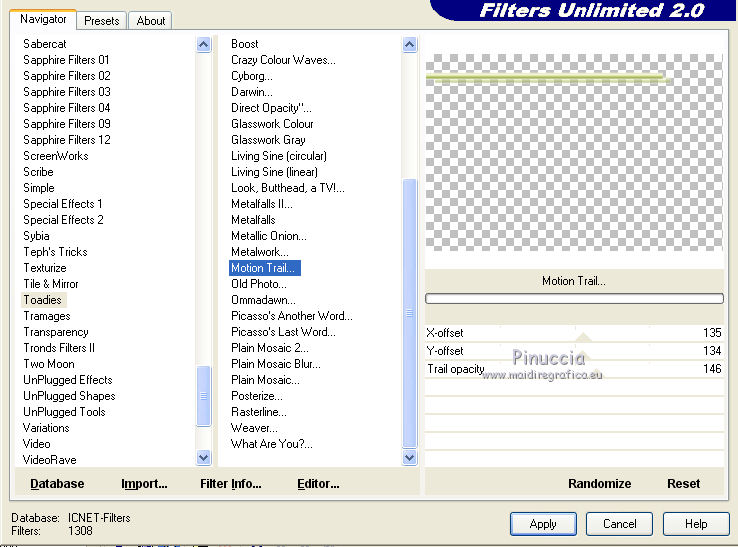The image size is (738, 547).
Task: Open the About tab
Action: [x=151, y=21]
